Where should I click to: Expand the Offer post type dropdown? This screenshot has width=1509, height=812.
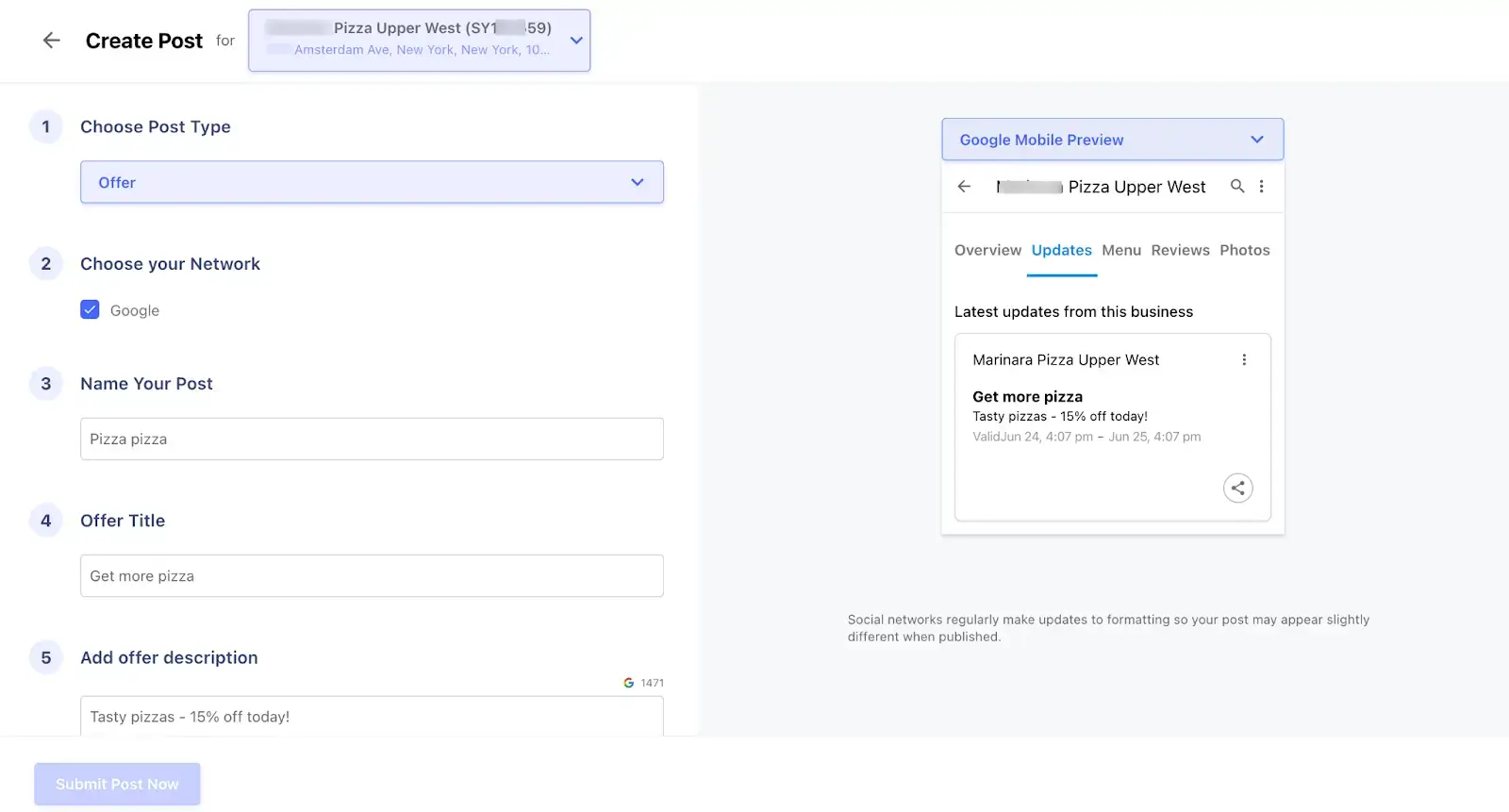tap(372, 182)
